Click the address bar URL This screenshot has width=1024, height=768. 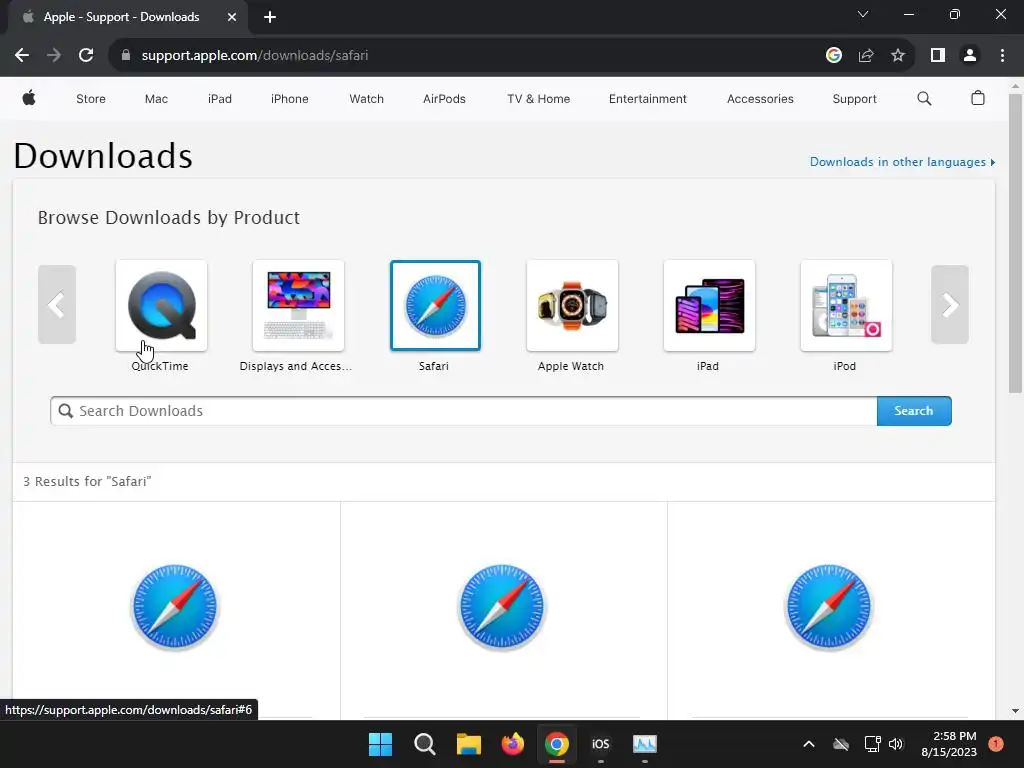pyautogui.click(x=255, y=56)
